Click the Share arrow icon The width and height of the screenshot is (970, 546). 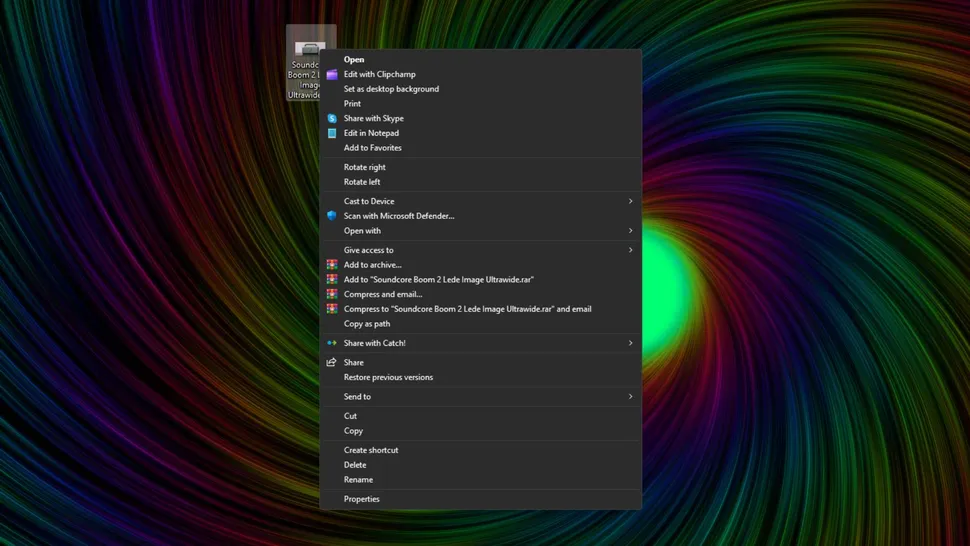(x=332, y=362)
